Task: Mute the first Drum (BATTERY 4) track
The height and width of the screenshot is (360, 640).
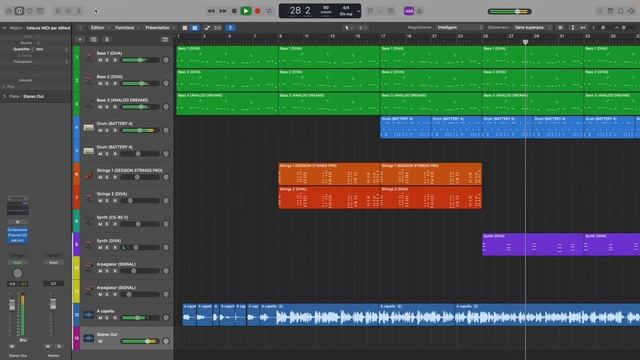Action: [100, 131]
